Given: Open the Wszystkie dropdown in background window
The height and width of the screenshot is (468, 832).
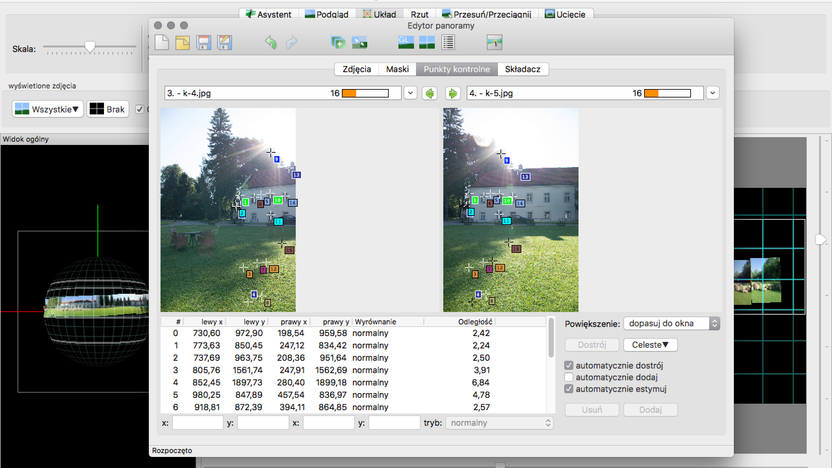Looking at the screenshot, I should click(48, 109).
